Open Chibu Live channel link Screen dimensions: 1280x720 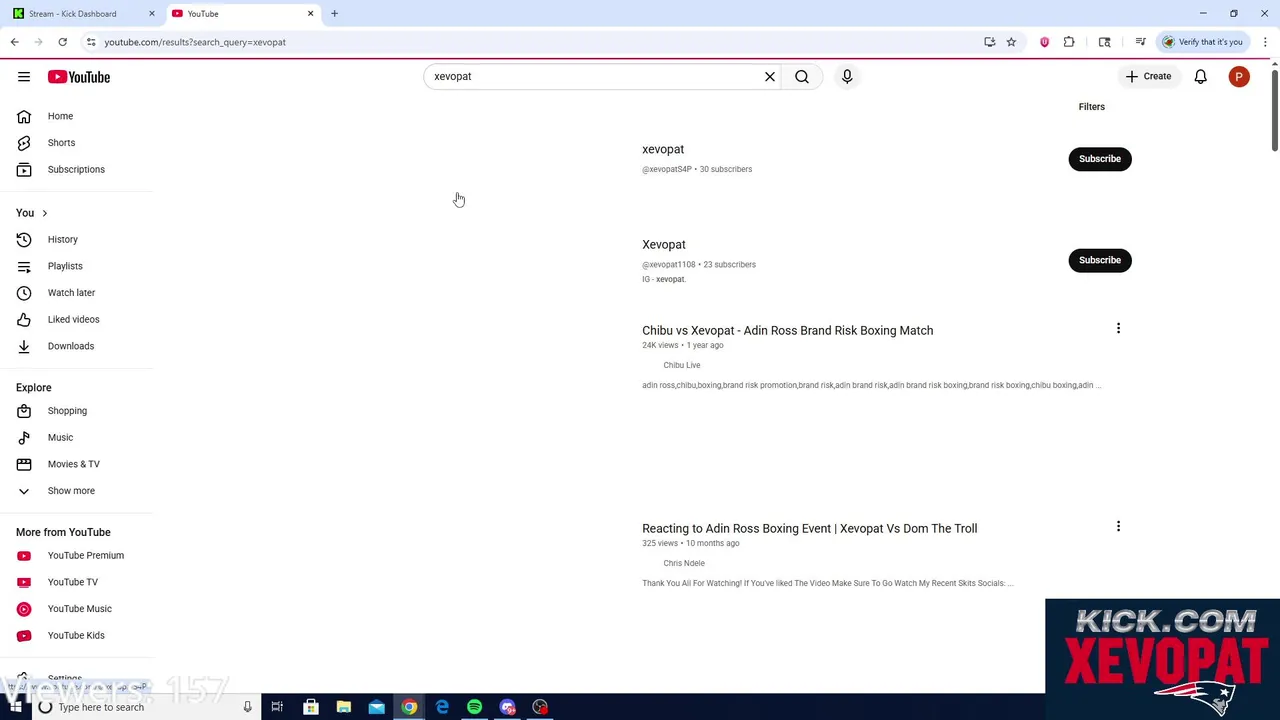click(681, 365)
